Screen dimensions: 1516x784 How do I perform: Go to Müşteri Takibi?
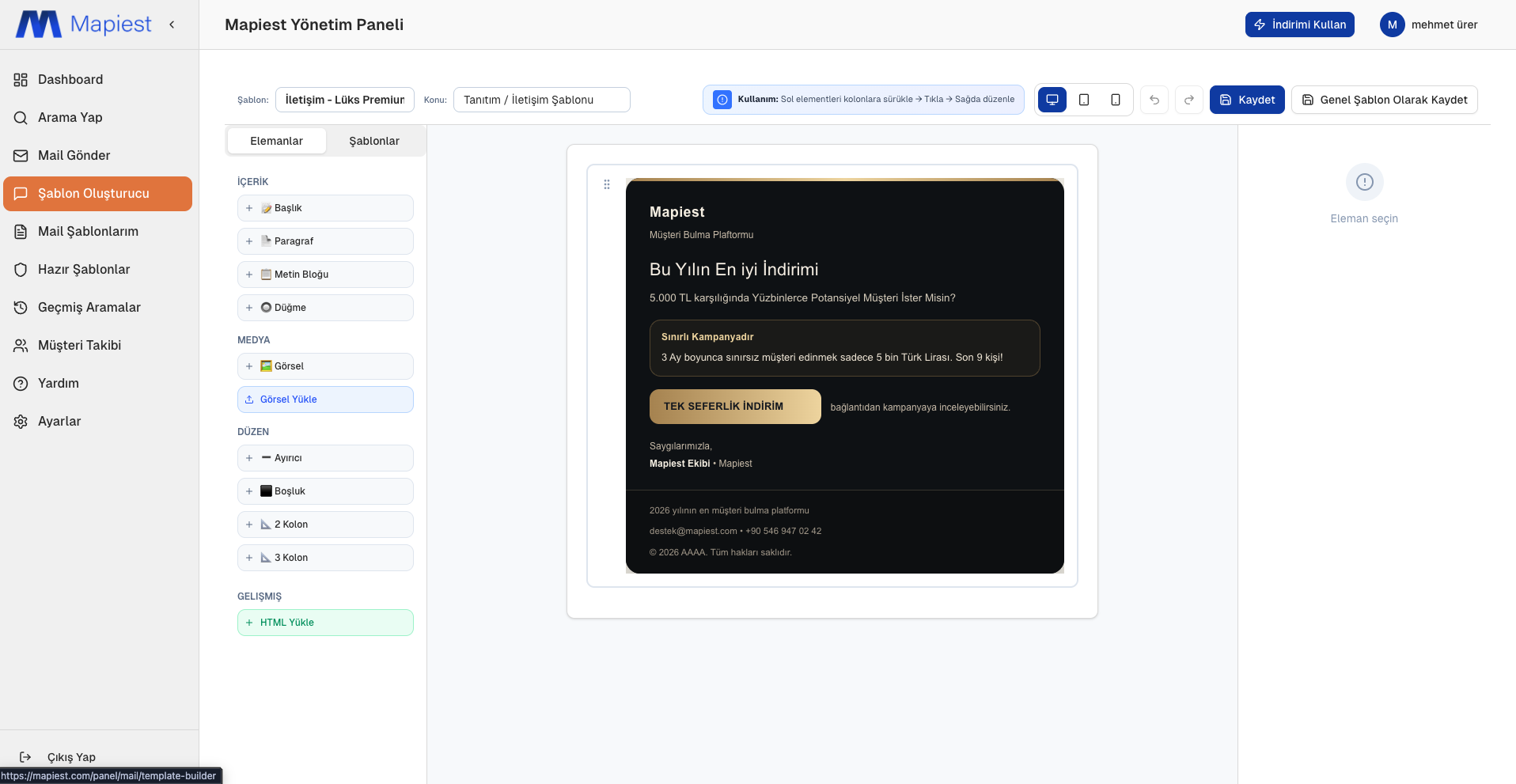pos(98,345)
